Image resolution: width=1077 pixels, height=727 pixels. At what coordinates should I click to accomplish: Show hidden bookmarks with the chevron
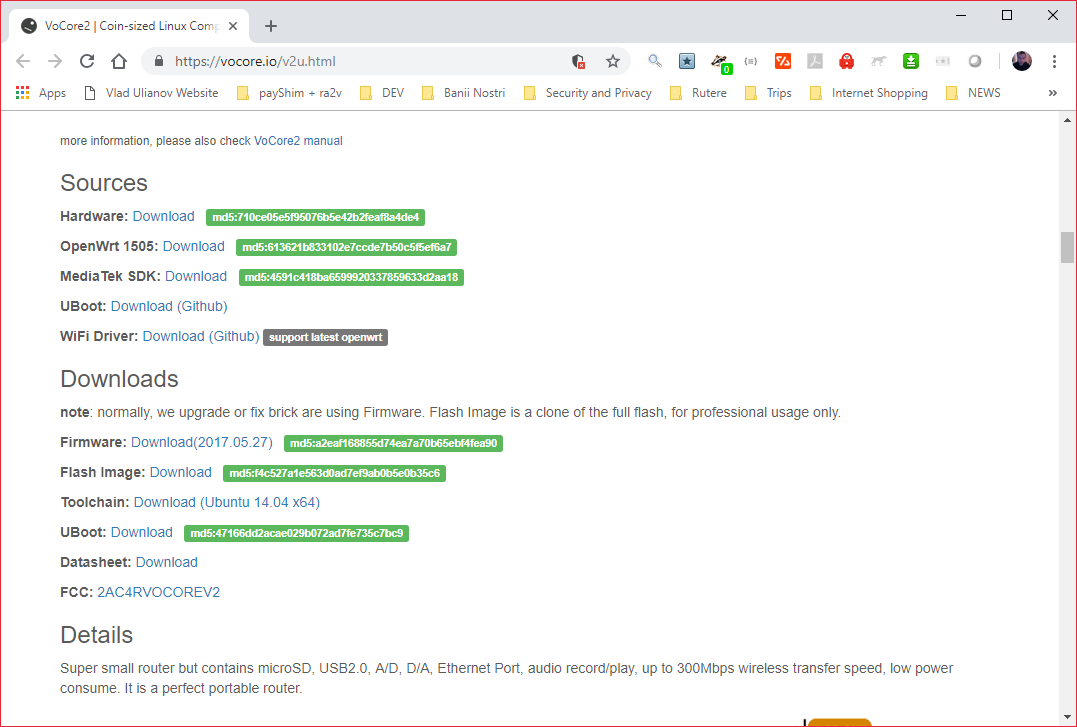pyautogui.click(x=1052, y=93)
